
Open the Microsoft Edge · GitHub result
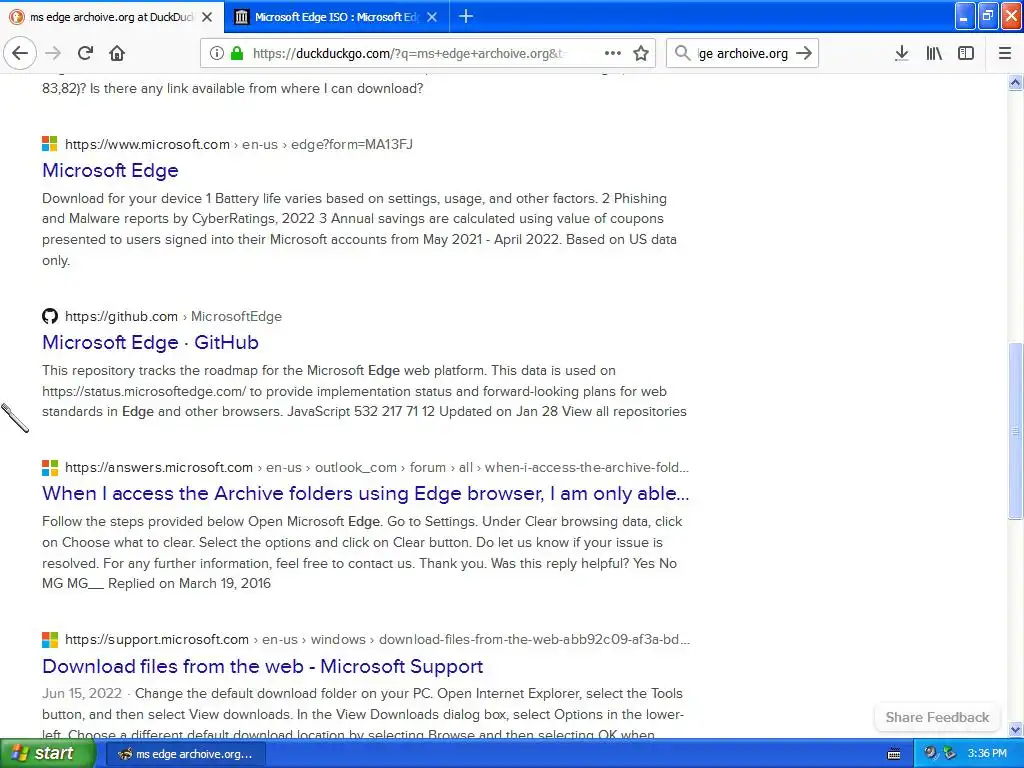(150, 342)
